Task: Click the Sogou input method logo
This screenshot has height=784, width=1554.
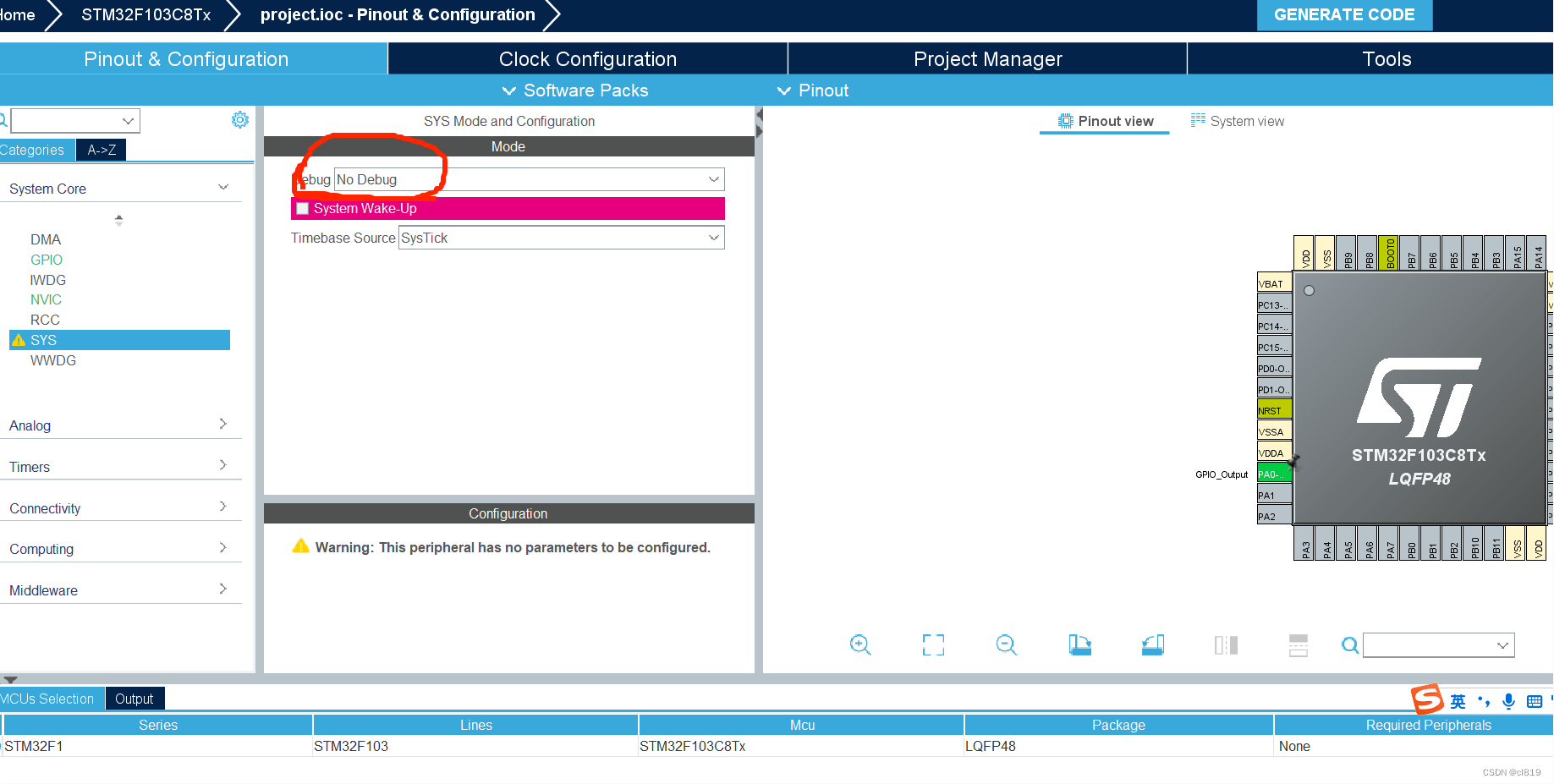Action: [x=1427, y=699]
